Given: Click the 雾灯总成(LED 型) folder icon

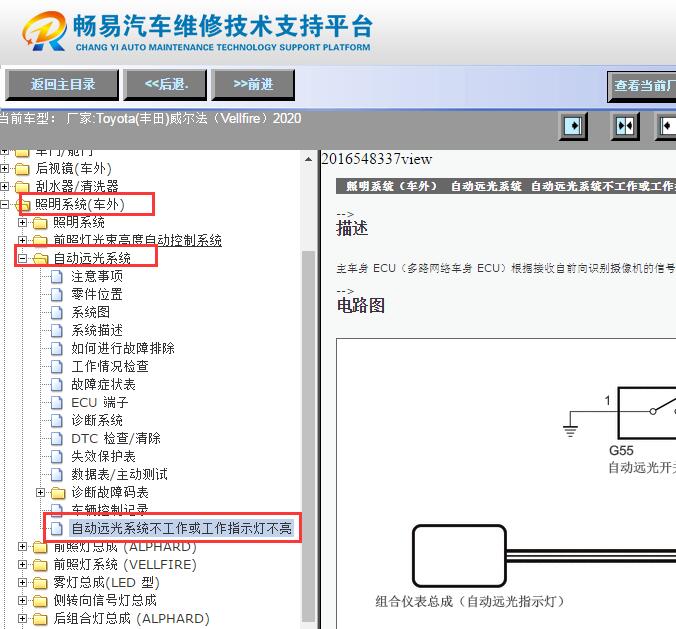Looking at the screenshot, I should tap(40, 583).
